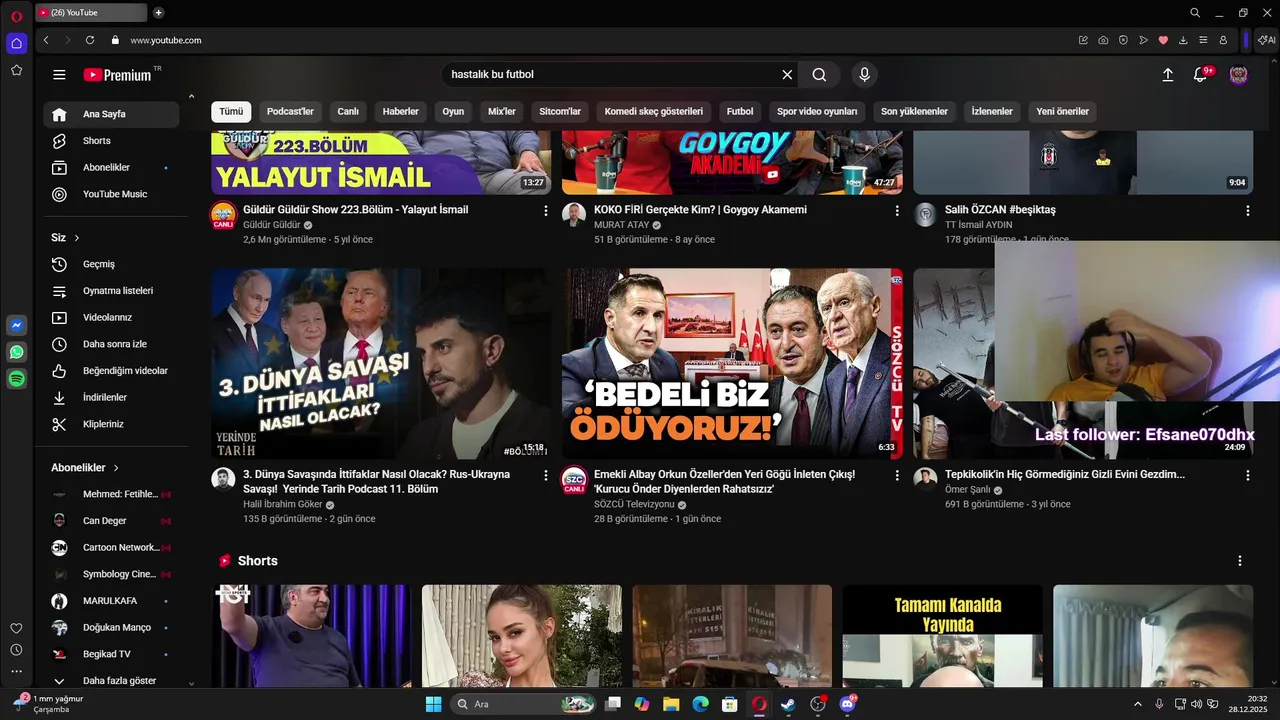Image resolution: width=1280 pixels, height=720 pixels.
Task: Open Windows Start menu
Action: point(433,704)
